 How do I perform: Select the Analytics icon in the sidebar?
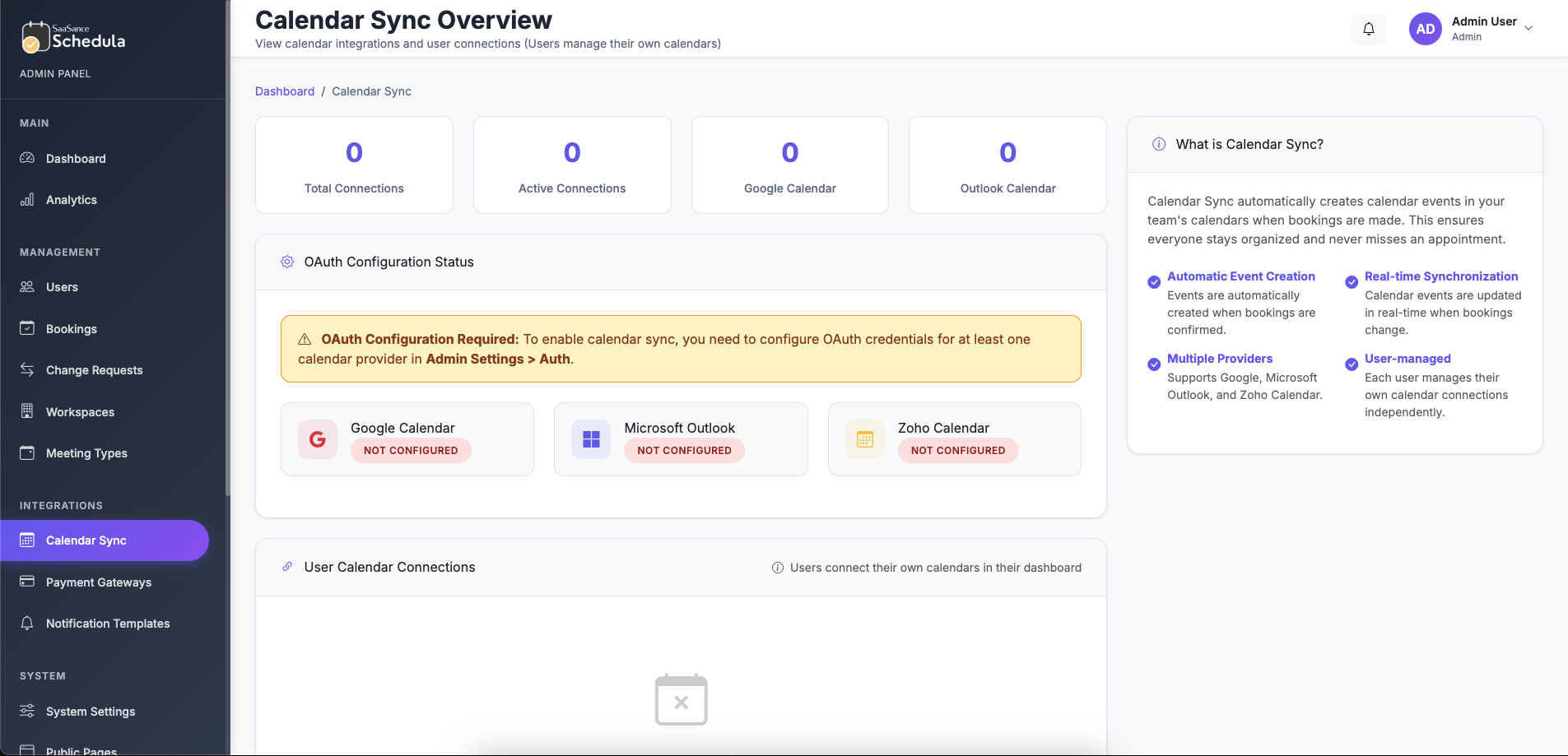pyautogui.click(x=27, y=199)
